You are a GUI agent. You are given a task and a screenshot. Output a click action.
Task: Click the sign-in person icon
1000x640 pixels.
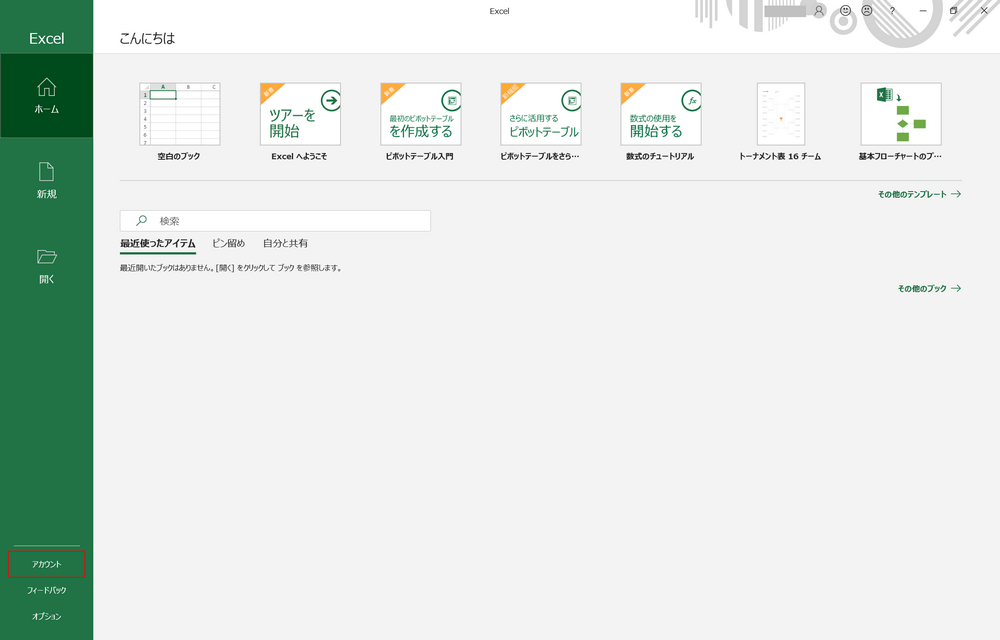point(819,10)
